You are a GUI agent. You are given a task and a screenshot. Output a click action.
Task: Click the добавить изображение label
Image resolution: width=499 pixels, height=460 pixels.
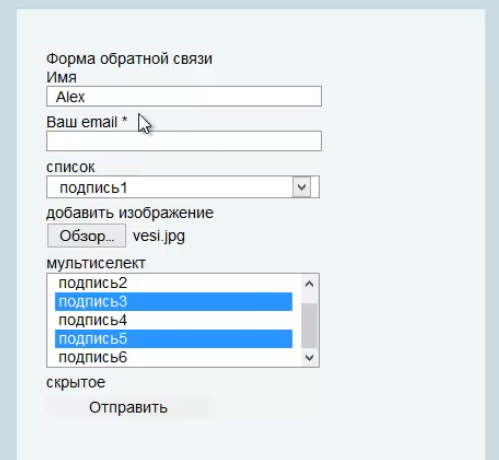click(130, 213)
